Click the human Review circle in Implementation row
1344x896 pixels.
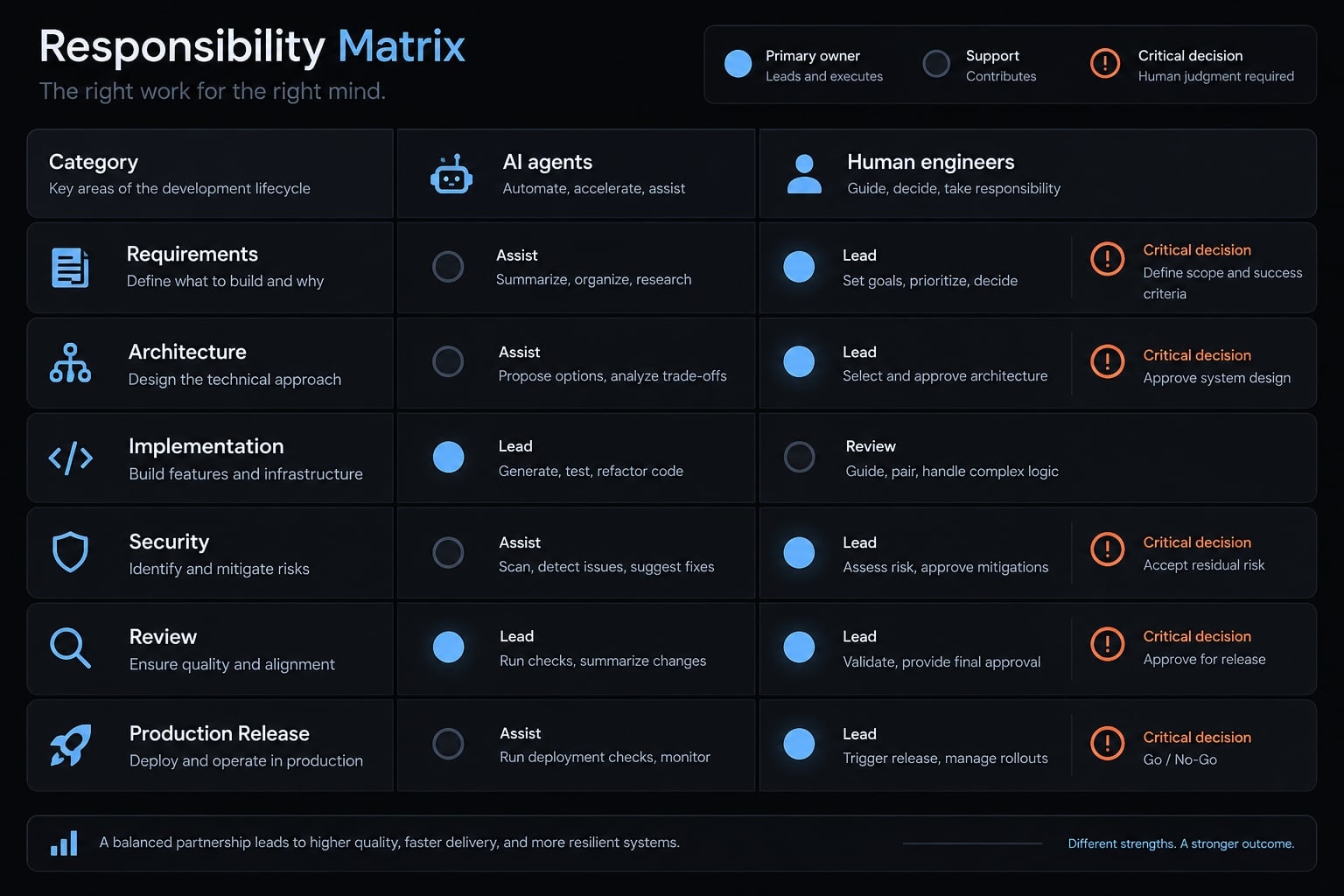799,457
